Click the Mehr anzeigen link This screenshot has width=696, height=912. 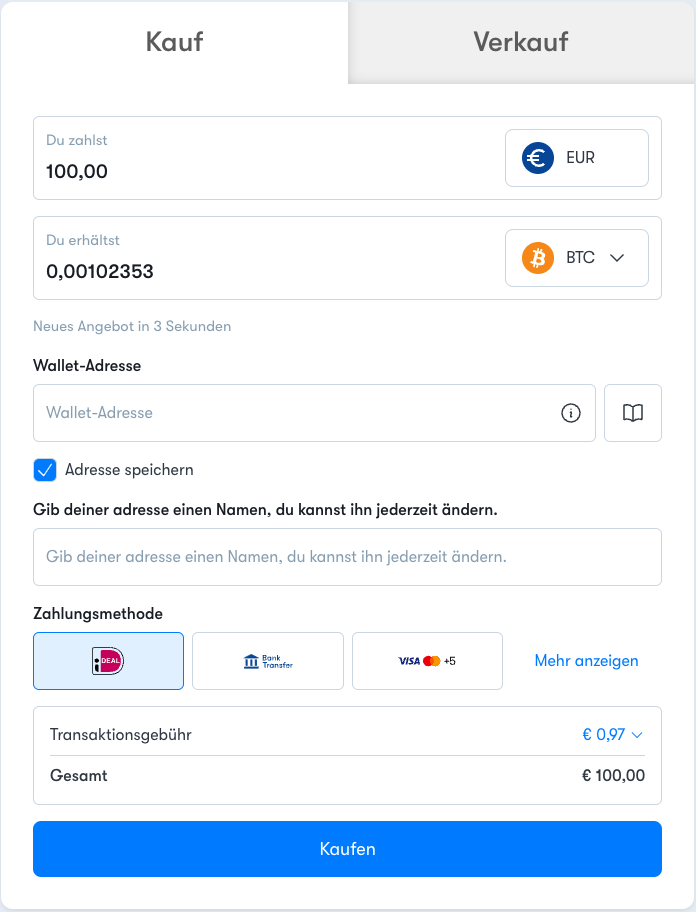586,661
